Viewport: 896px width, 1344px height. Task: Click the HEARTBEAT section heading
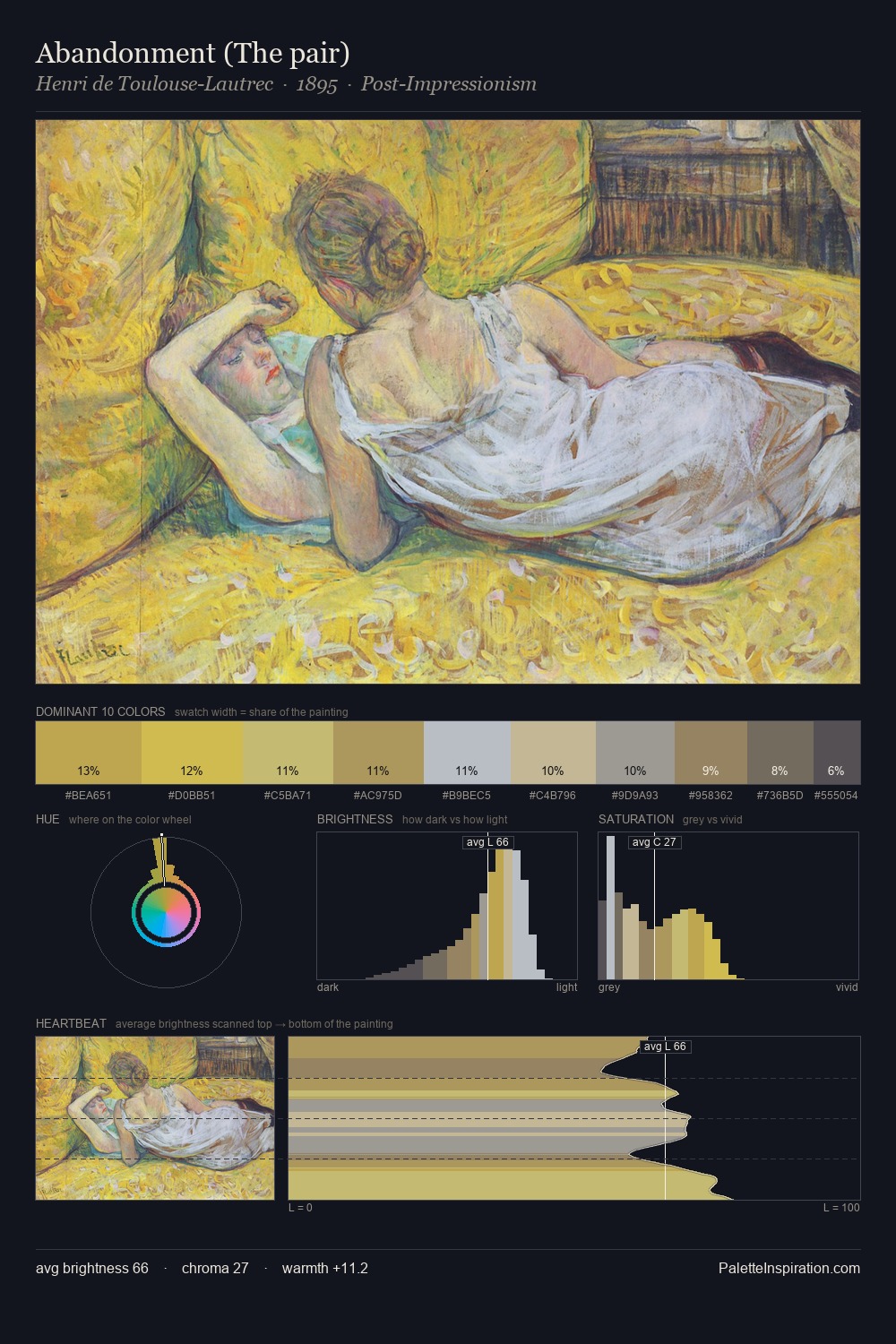(x=71, y=1023)
